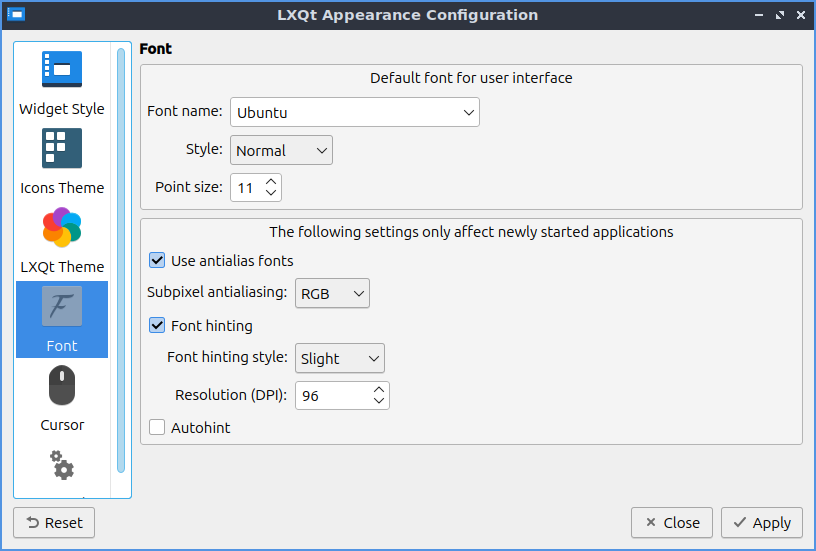
Task: Uncheck the Font hinting checkbox
Action: pos(157,325)
